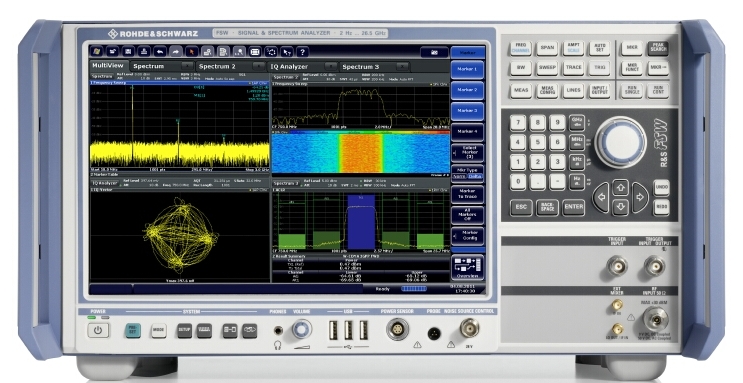Click the save floppy disk icon
743x383 pixels.
pos(127,52)
